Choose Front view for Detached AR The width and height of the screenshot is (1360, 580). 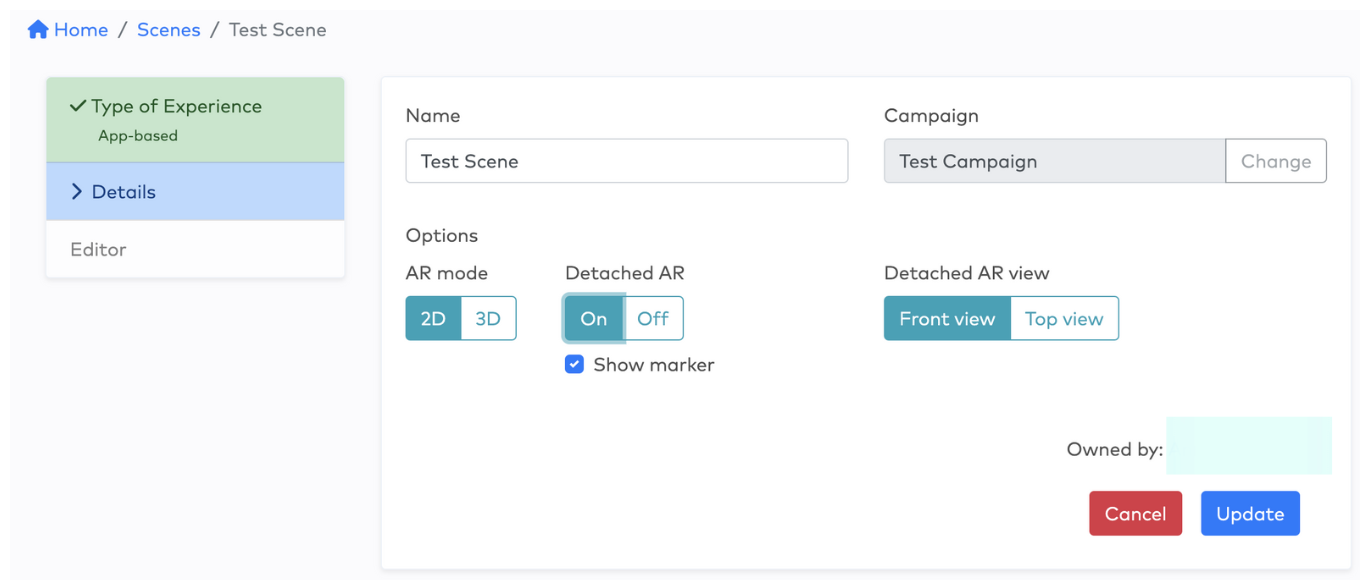947,319
